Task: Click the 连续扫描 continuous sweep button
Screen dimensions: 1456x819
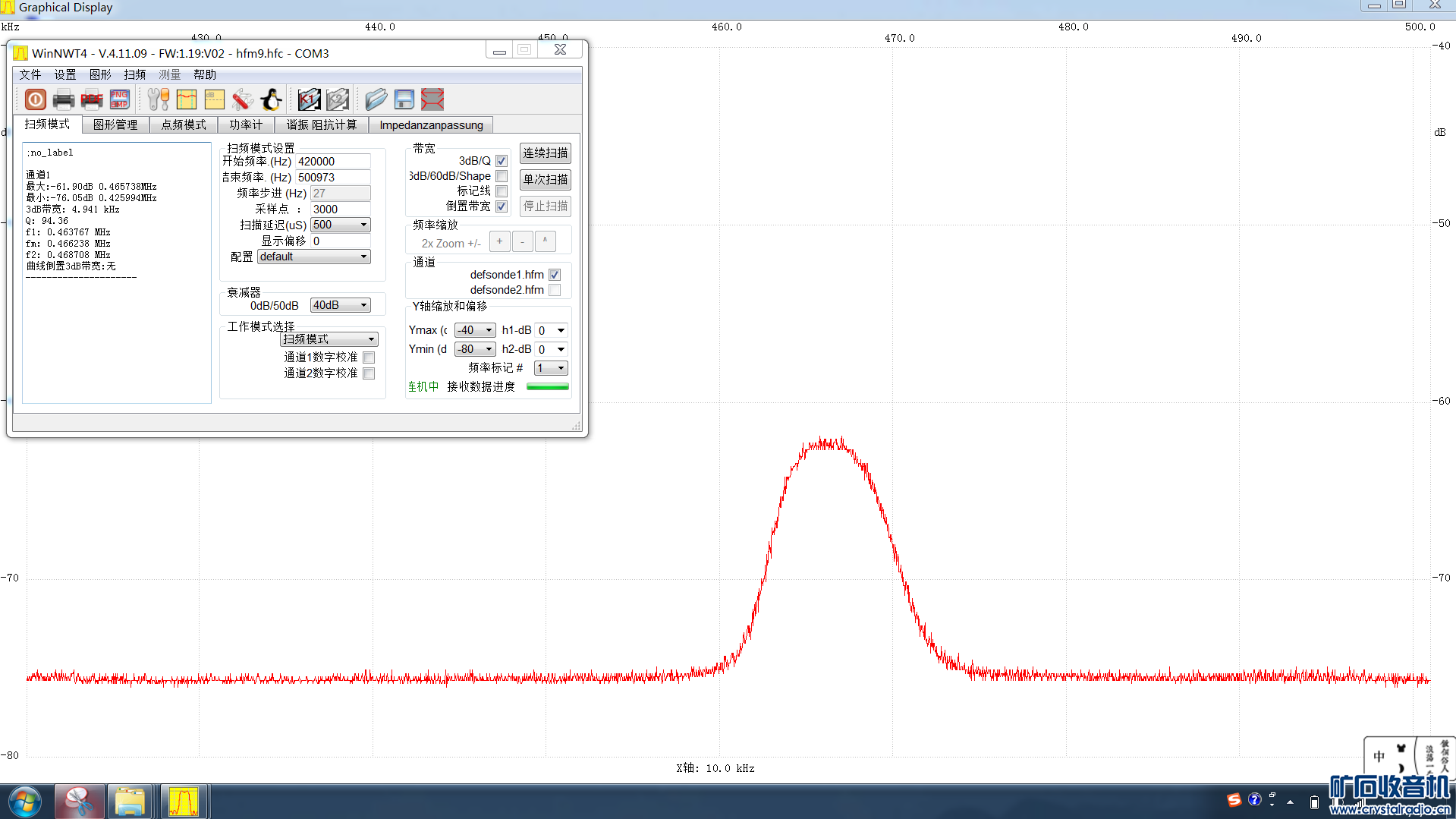Action: (x=546, y=153)
